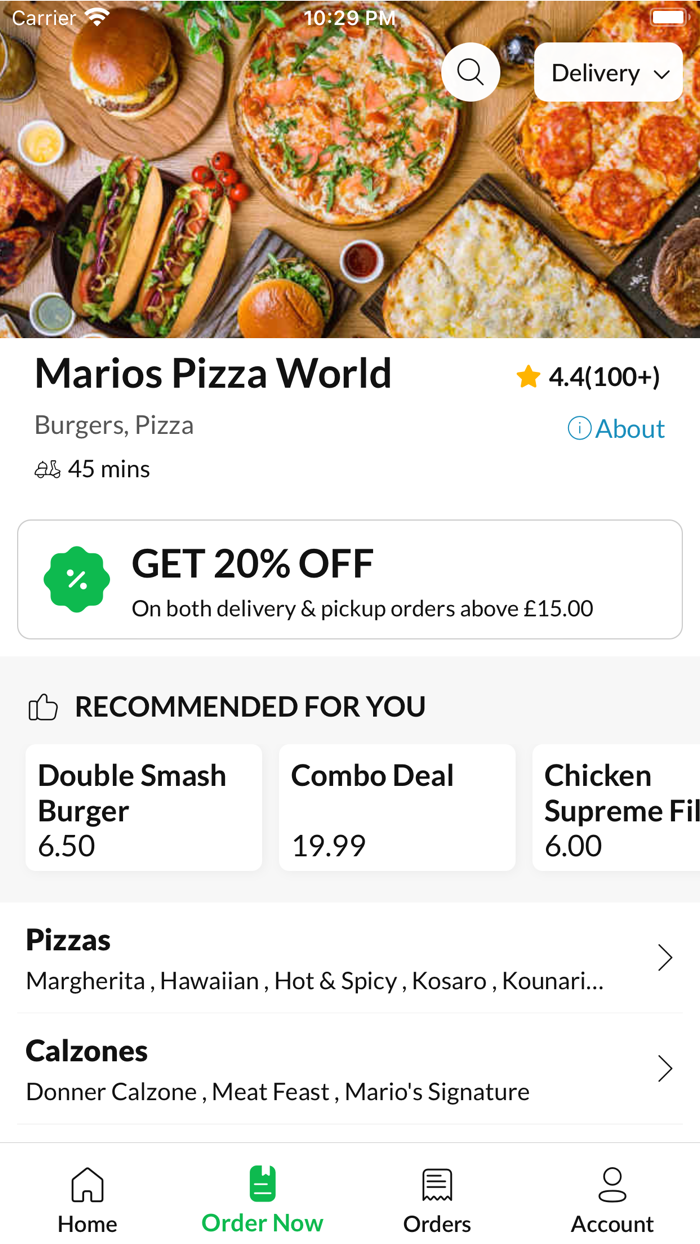Click the GET 20% OFF banner

point(349,579)
